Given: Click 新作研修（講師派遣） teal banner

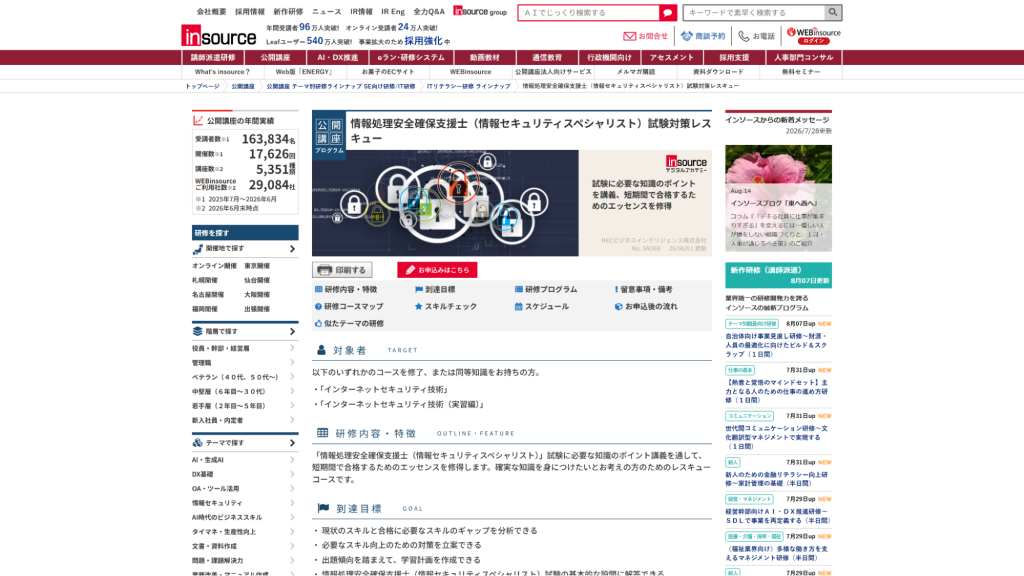Looking at the screenshot, I should [x=778, y=275].
